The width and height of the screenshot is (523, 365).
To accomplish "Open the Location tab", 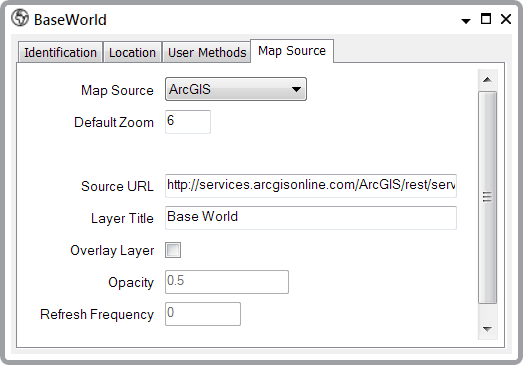I will pos(132,52).
